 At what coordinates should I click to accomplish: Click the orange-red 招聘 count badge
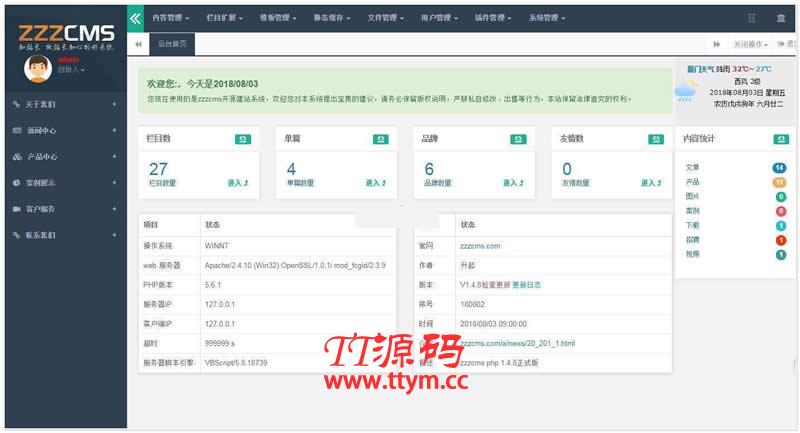[x=781, y=240]
